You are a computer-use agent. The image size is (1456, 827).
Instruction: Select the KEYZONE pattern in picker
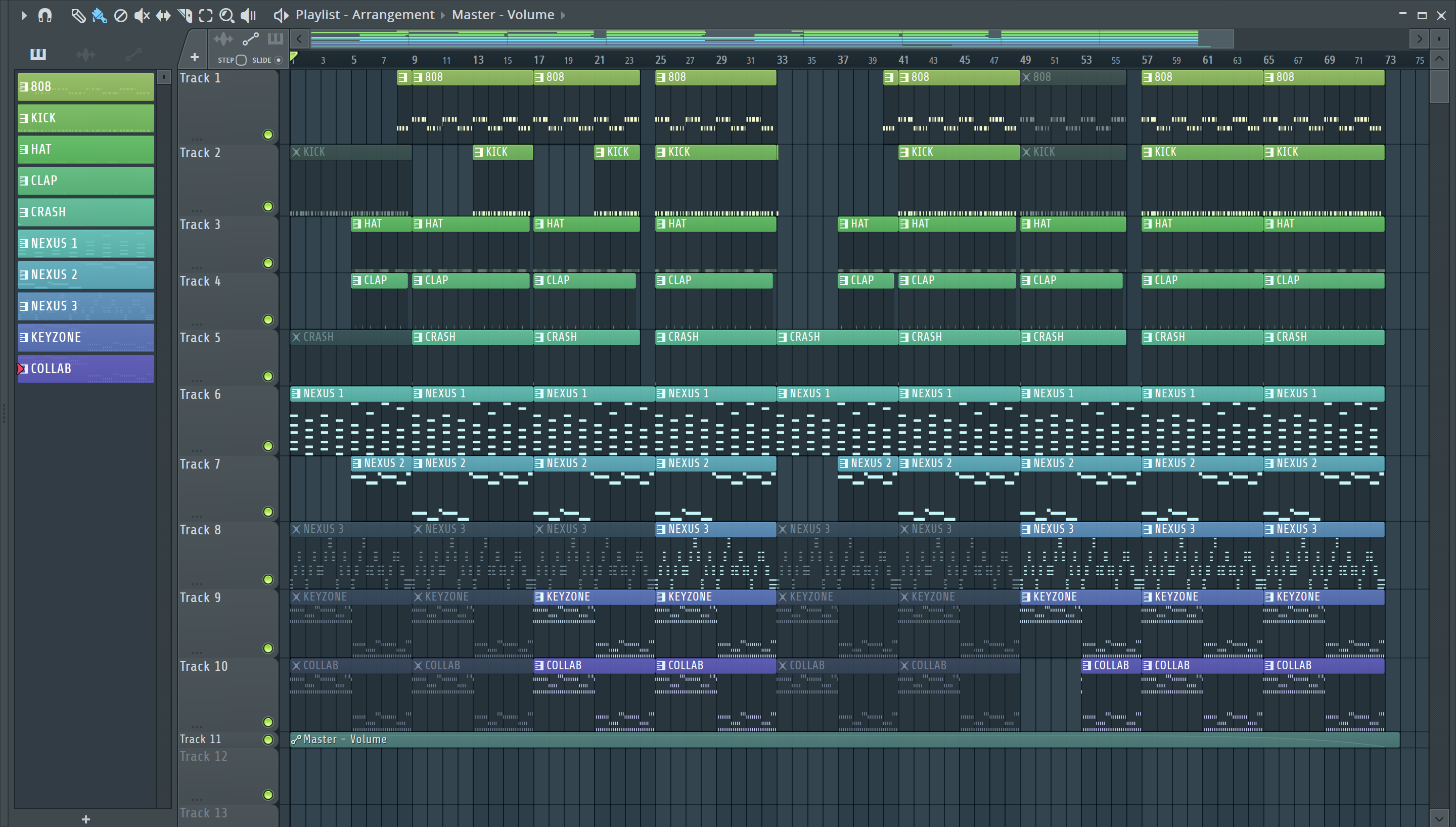coord(86,337)
